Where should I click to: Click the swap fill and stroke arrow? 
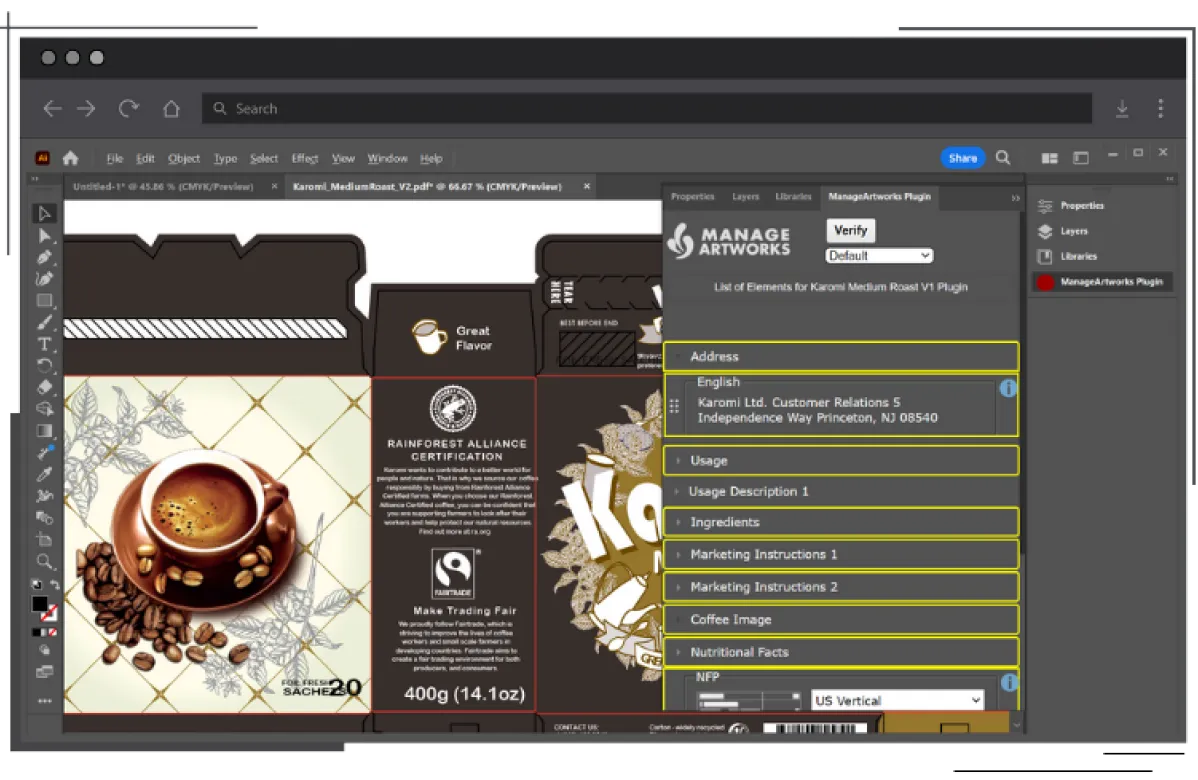pos(54,584)
